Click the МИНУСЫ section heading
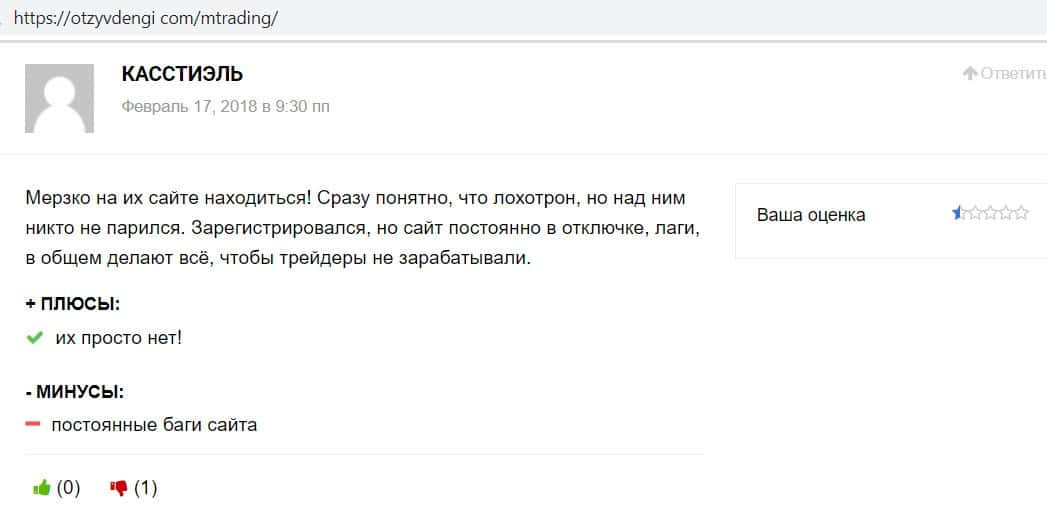1047x524 pixels. pos(74,391)
